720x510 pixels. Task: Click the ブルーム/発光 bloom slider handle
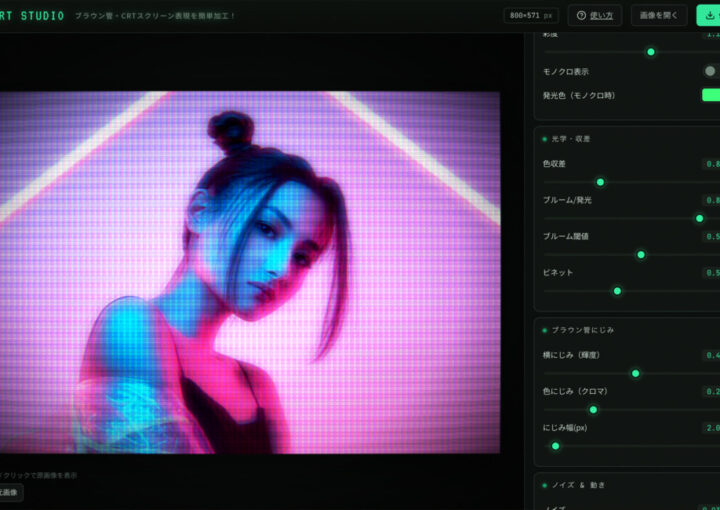pyautogui.click(x=699, y=219)
